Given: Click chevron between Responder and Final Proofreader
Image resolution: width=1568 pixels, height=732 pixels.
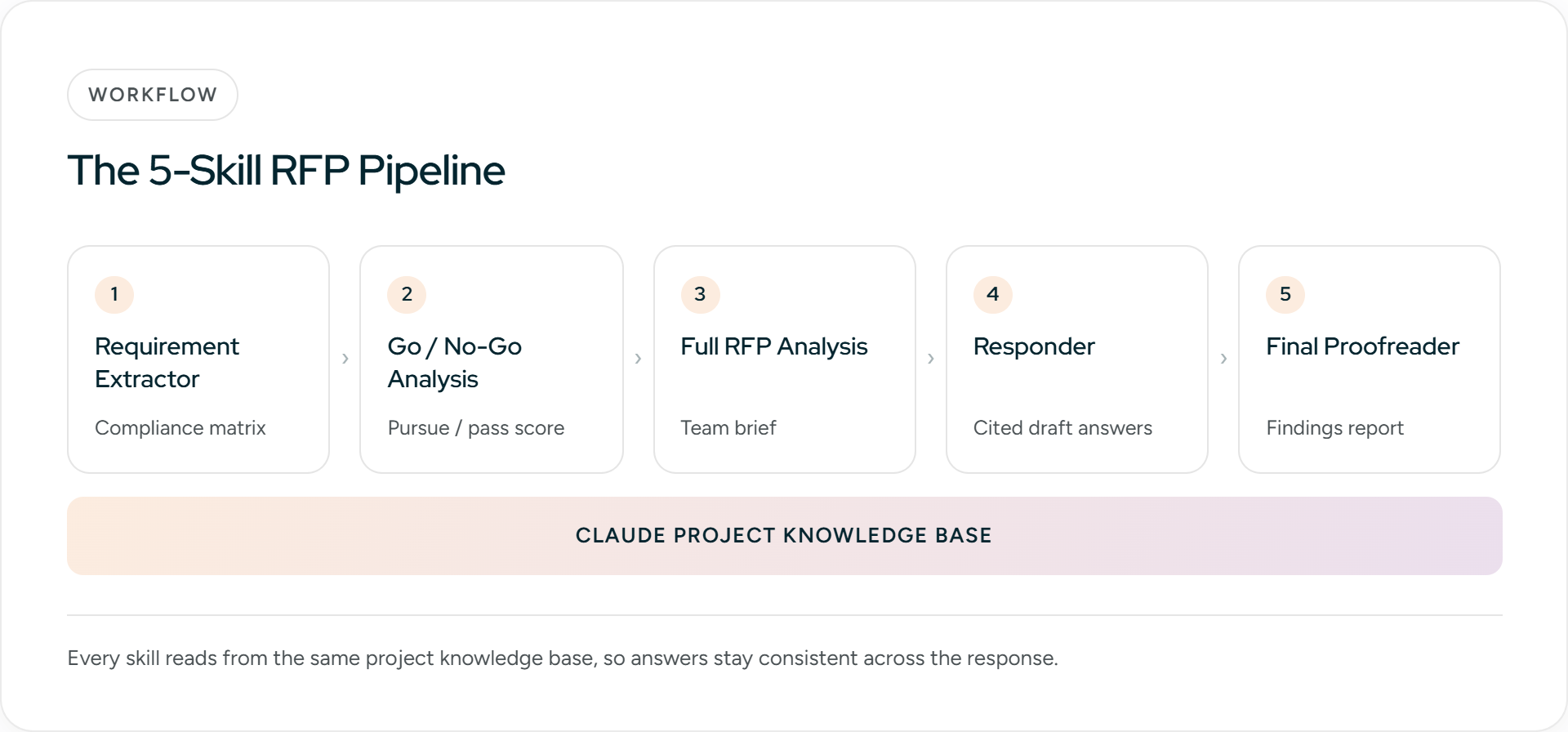Looking at the screenshot, I should pyautogui.click(x=1223, y=359).
